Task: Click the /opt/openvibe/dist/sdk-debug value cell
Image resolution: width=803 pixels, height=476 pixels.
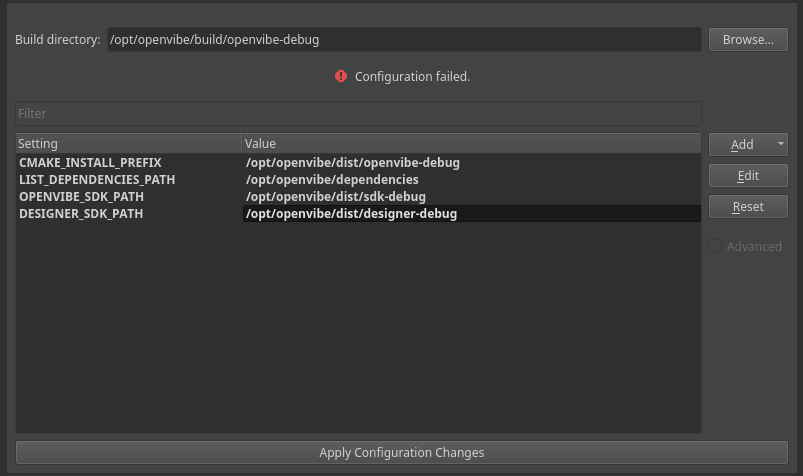Action: (336, 196)
